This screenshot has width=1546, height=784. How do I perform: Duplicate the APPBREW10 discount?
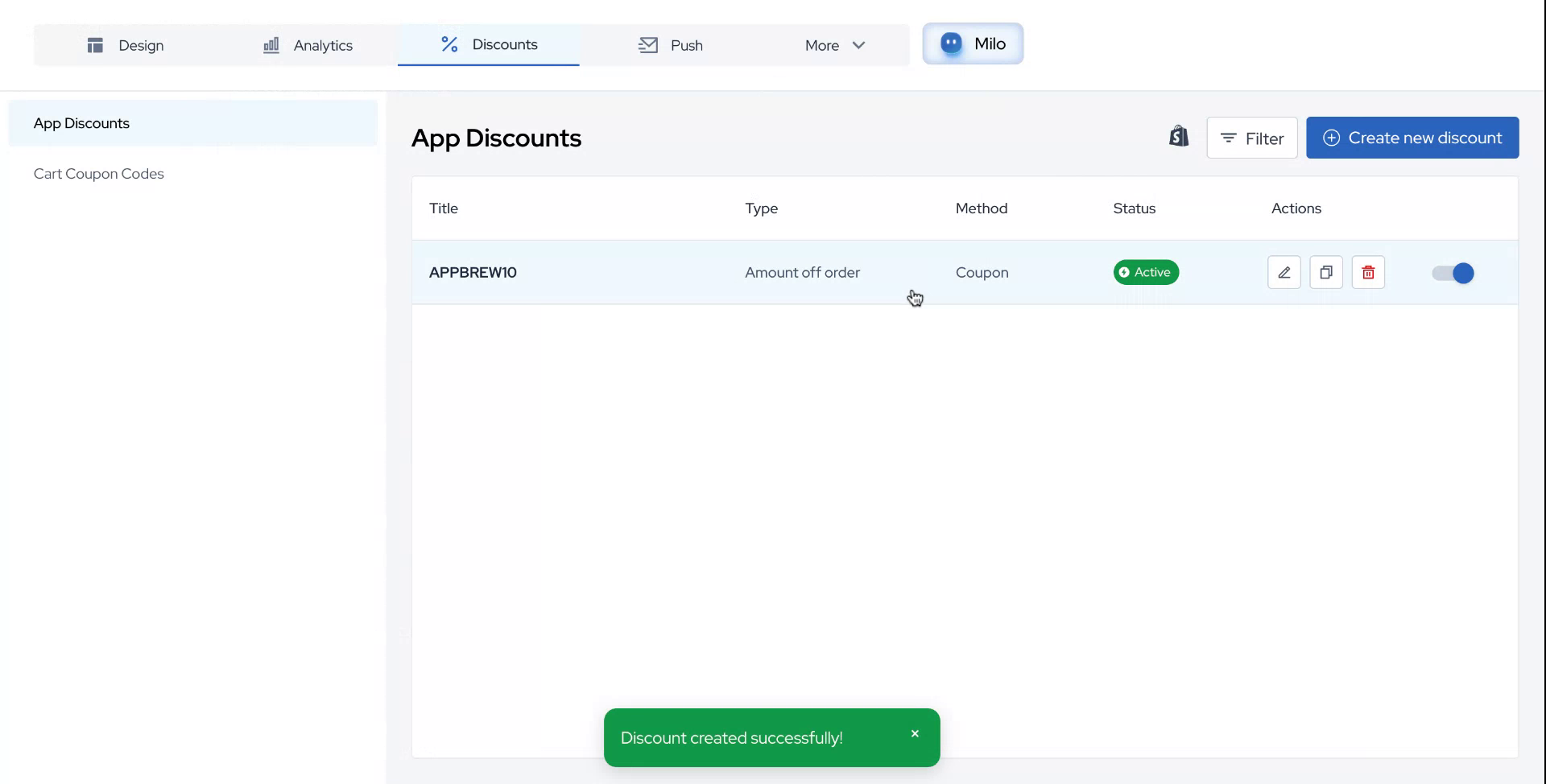coord(1326,272)
